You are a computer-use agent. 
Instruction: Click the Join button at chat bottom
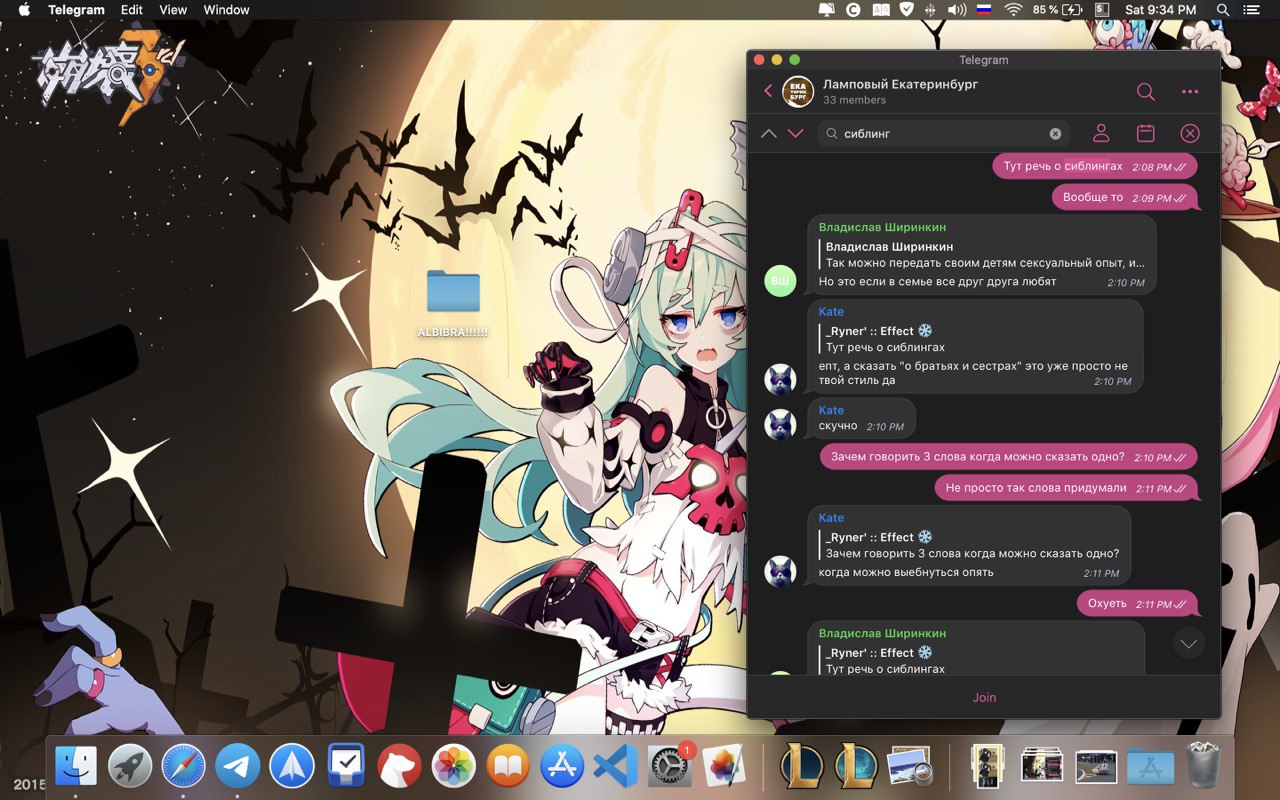tap(984, 697)
